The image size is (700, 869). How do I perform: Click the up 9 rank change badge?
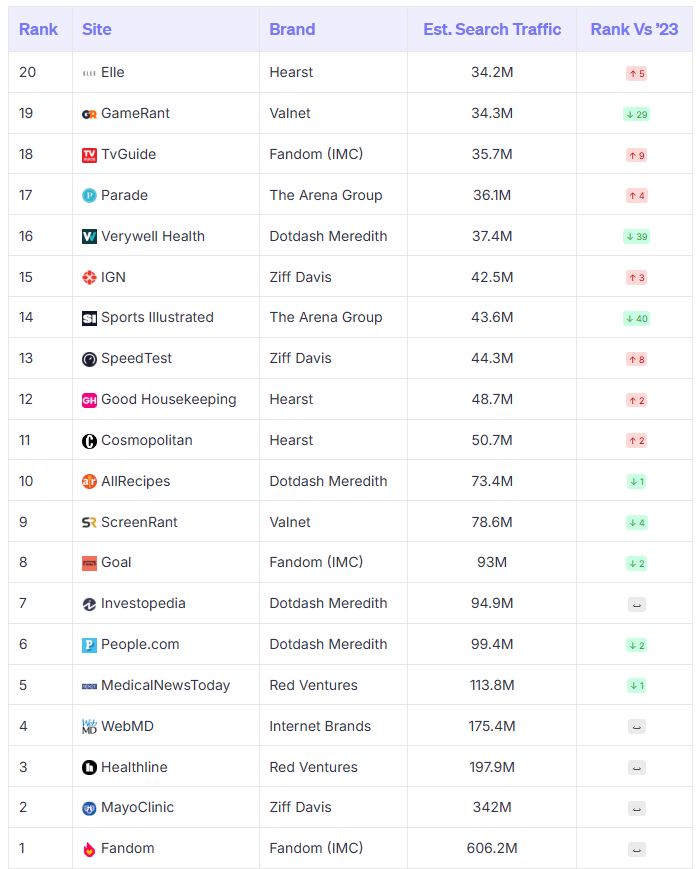(636, 155)
